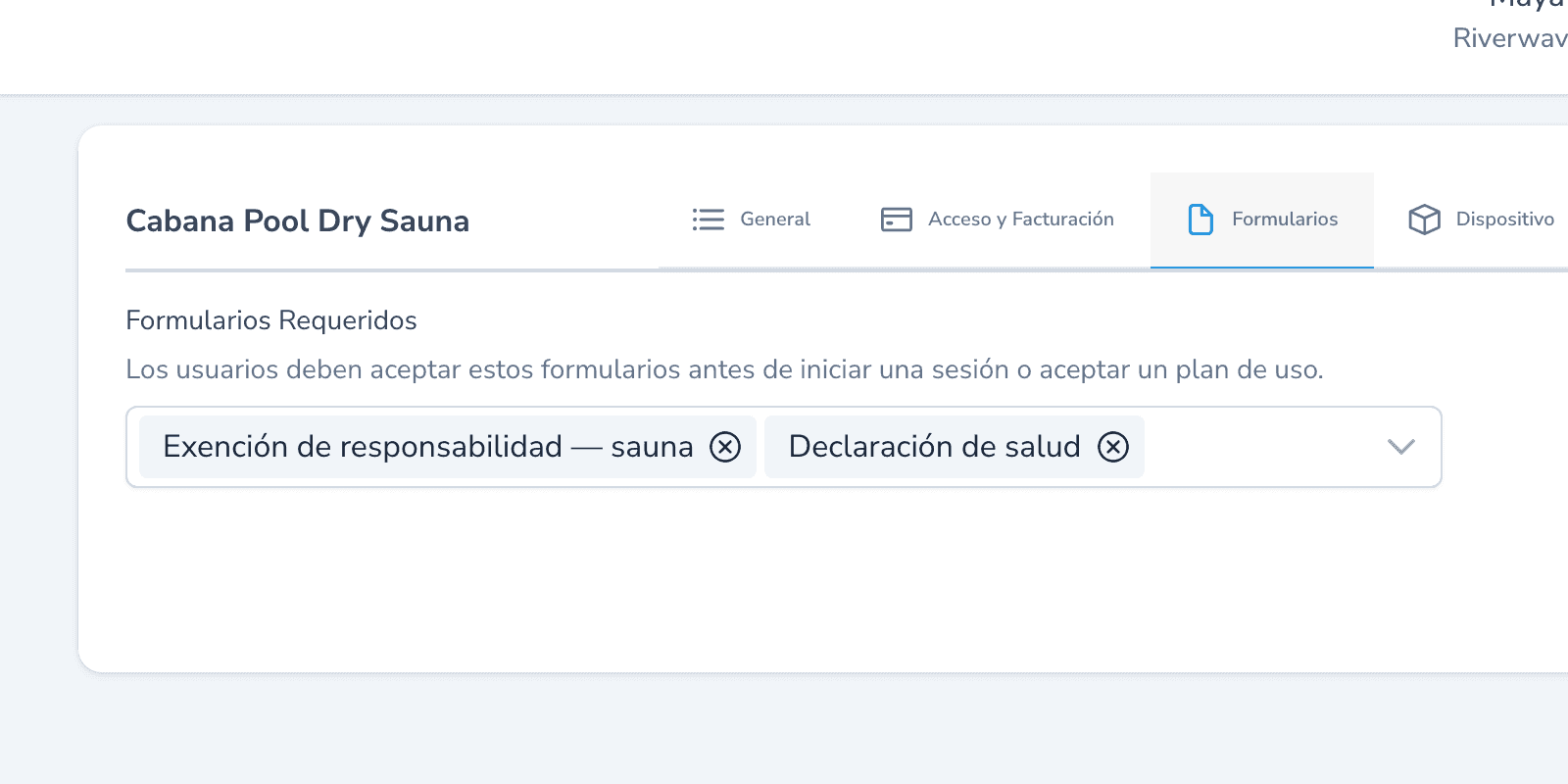Click the cube icon next to Dispositivo
The height and width of the screenshot is (784, 1568).
(1424, 220)
